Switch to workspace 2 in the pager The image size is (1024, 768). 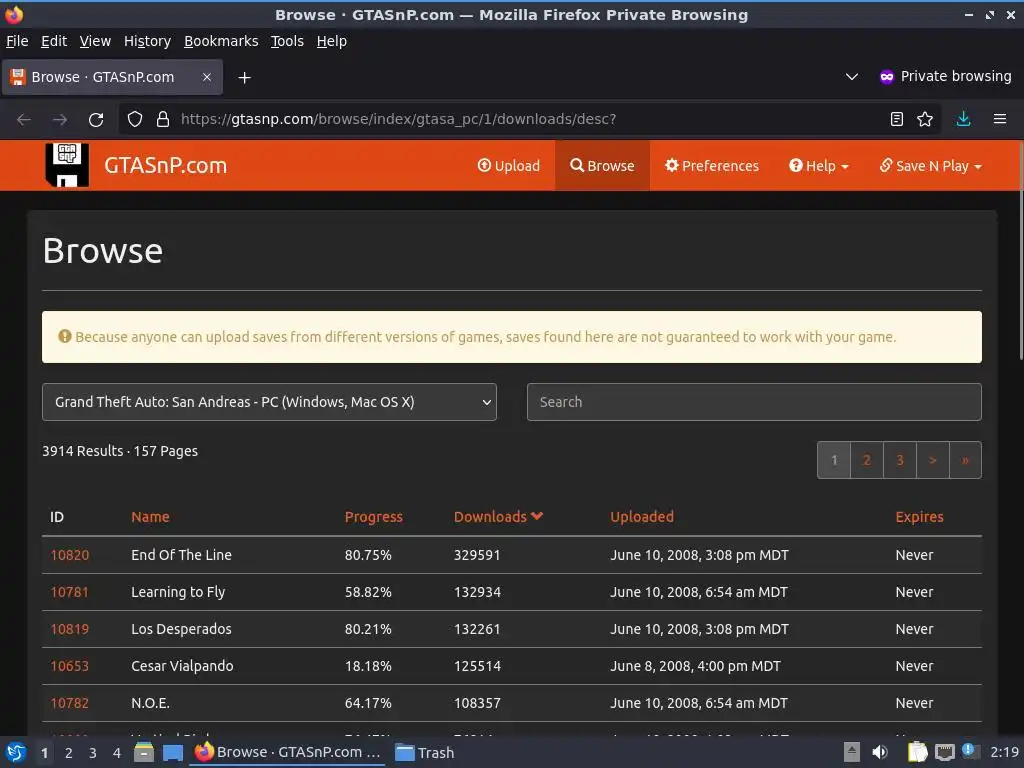coord(69,753)
